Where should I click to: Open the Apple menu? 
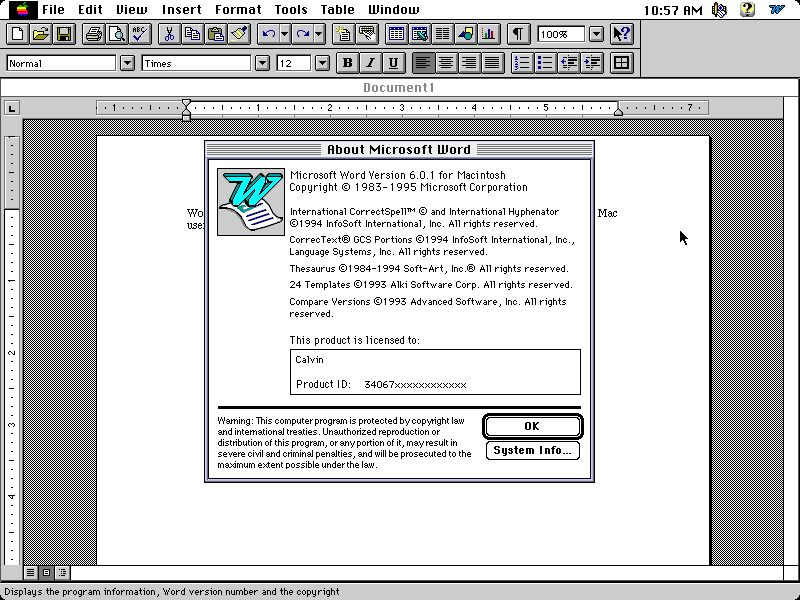coord(22,9)
